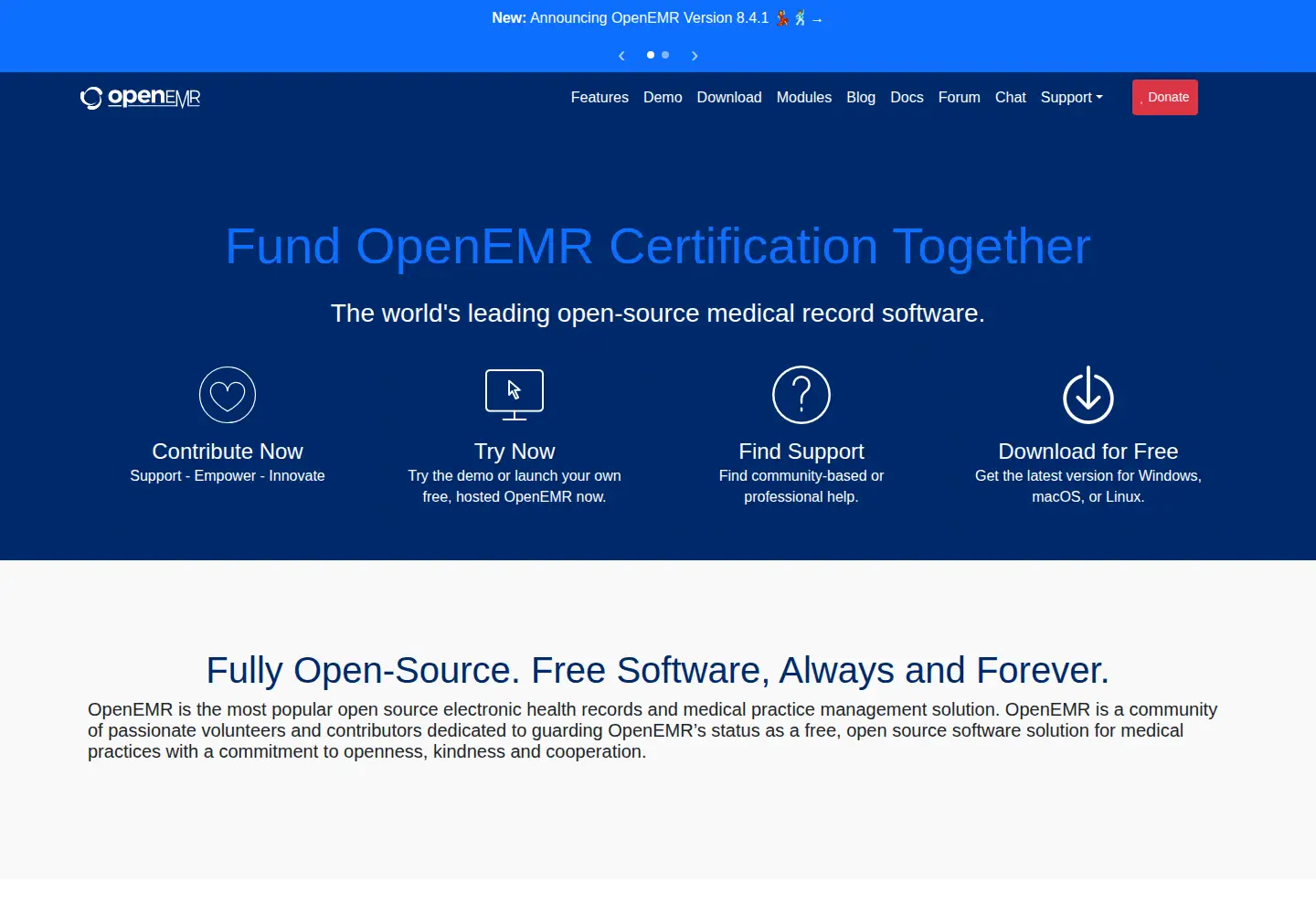
Task: Click the Contribute Now heading link
Action: click(x=228, y=452)
